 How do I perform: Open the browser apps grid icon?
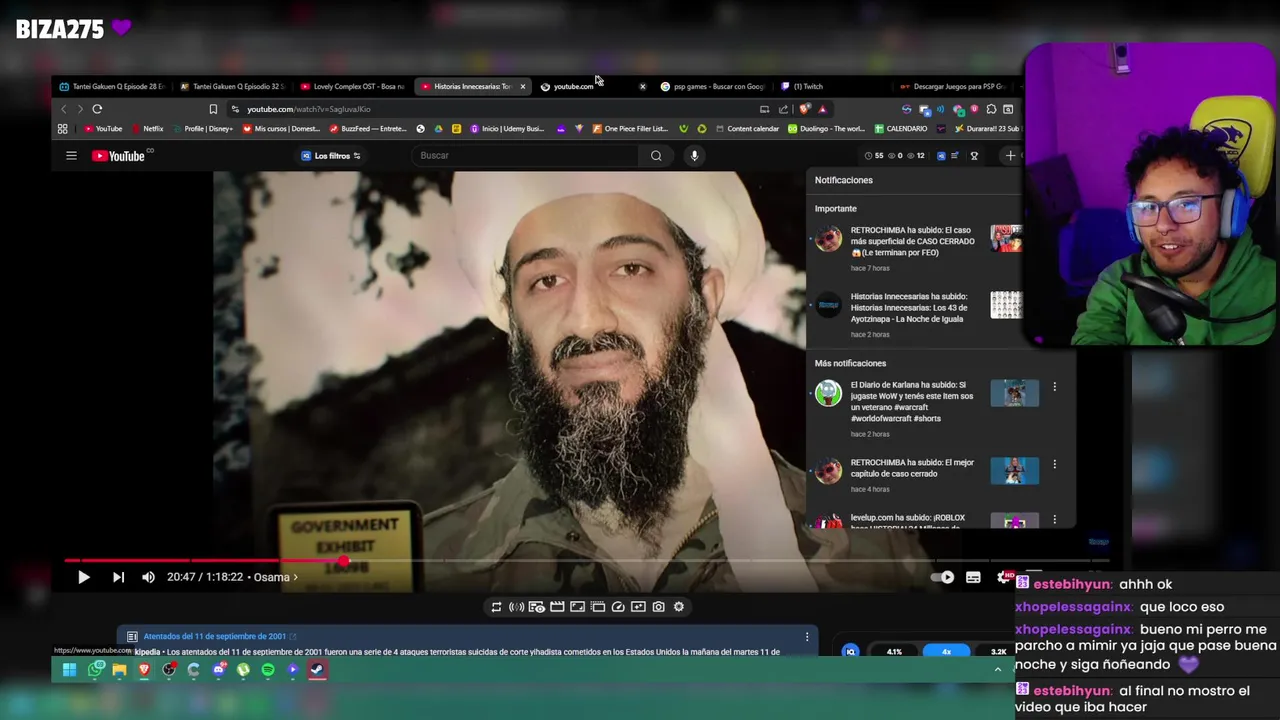[x=62, y=129]
